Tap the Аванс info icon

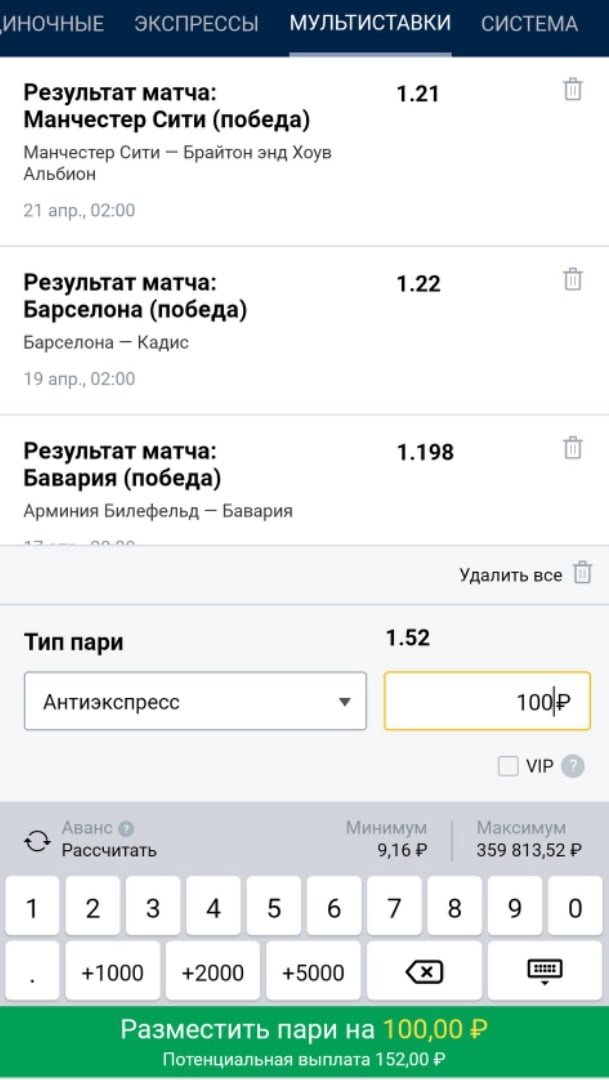tap(126, 828)
